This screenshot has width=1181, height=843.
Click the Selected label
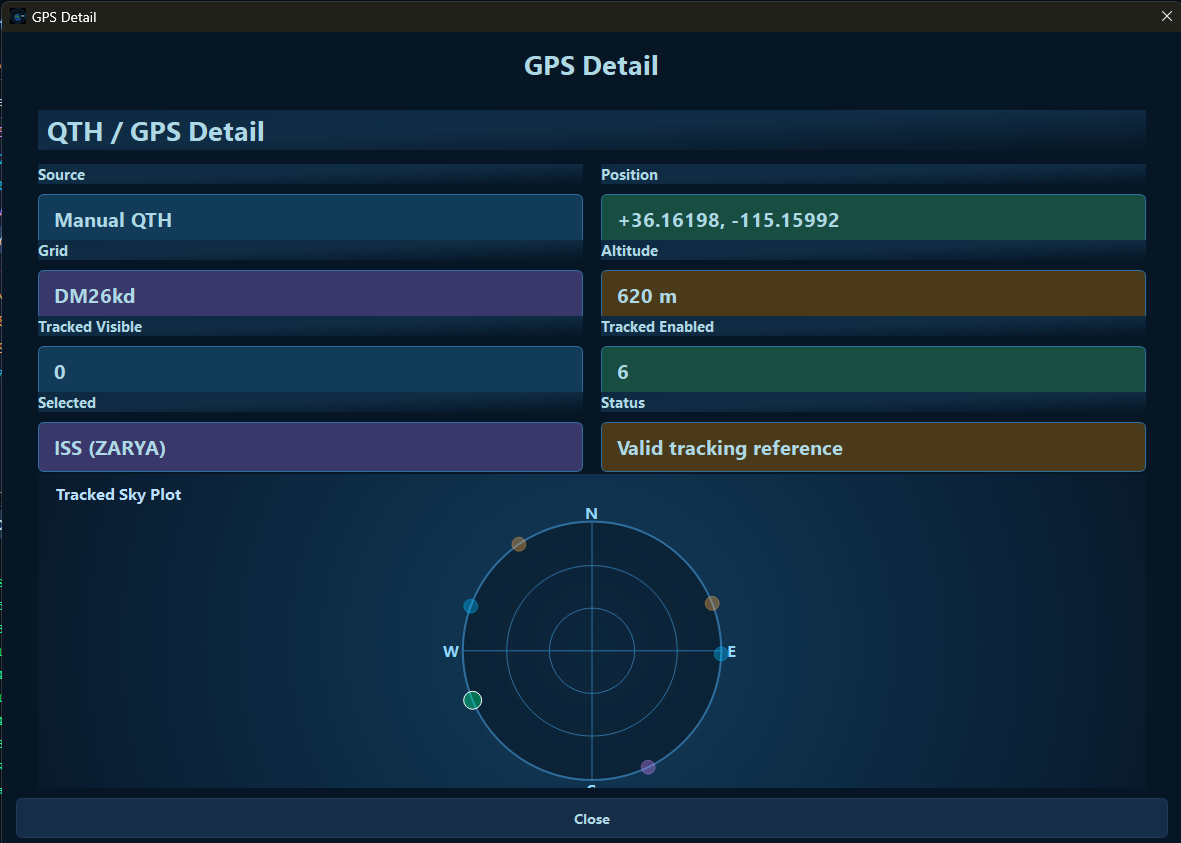(67, 402)
